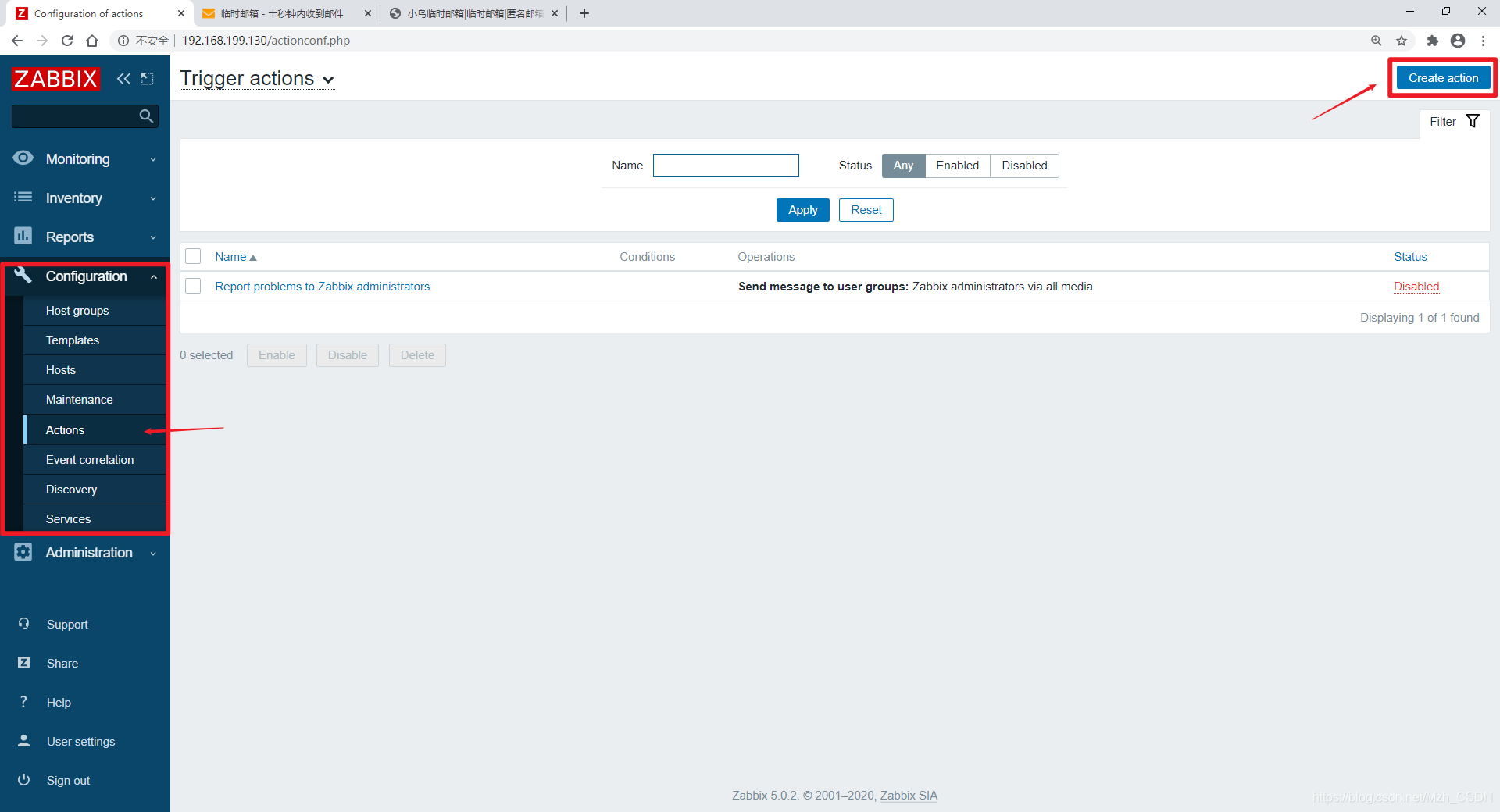Click the Filter tab label

pos(1442,122)
